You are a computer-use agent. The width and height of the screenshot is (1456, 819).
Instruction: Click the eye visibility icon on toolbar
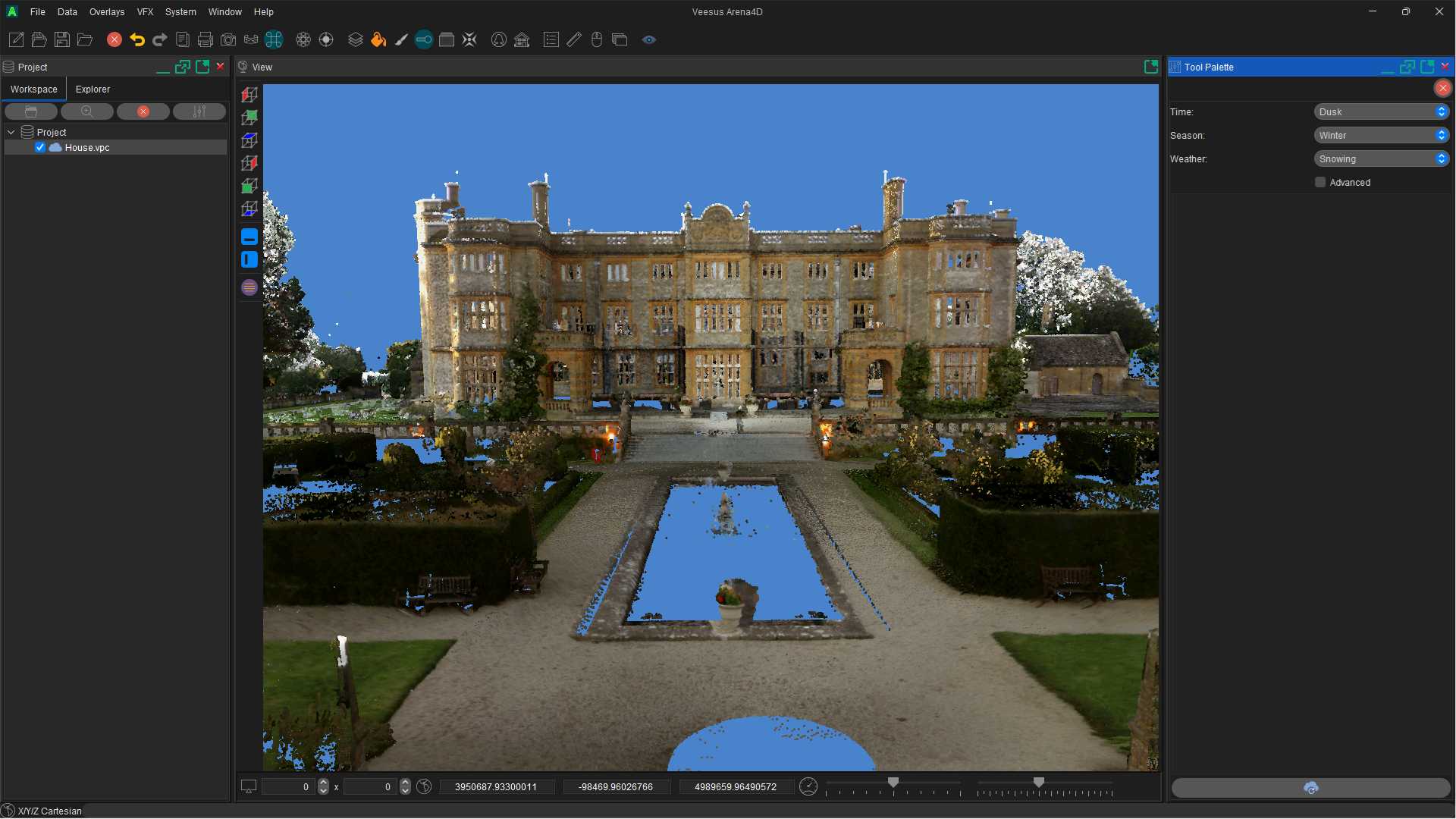coord(649,39)
